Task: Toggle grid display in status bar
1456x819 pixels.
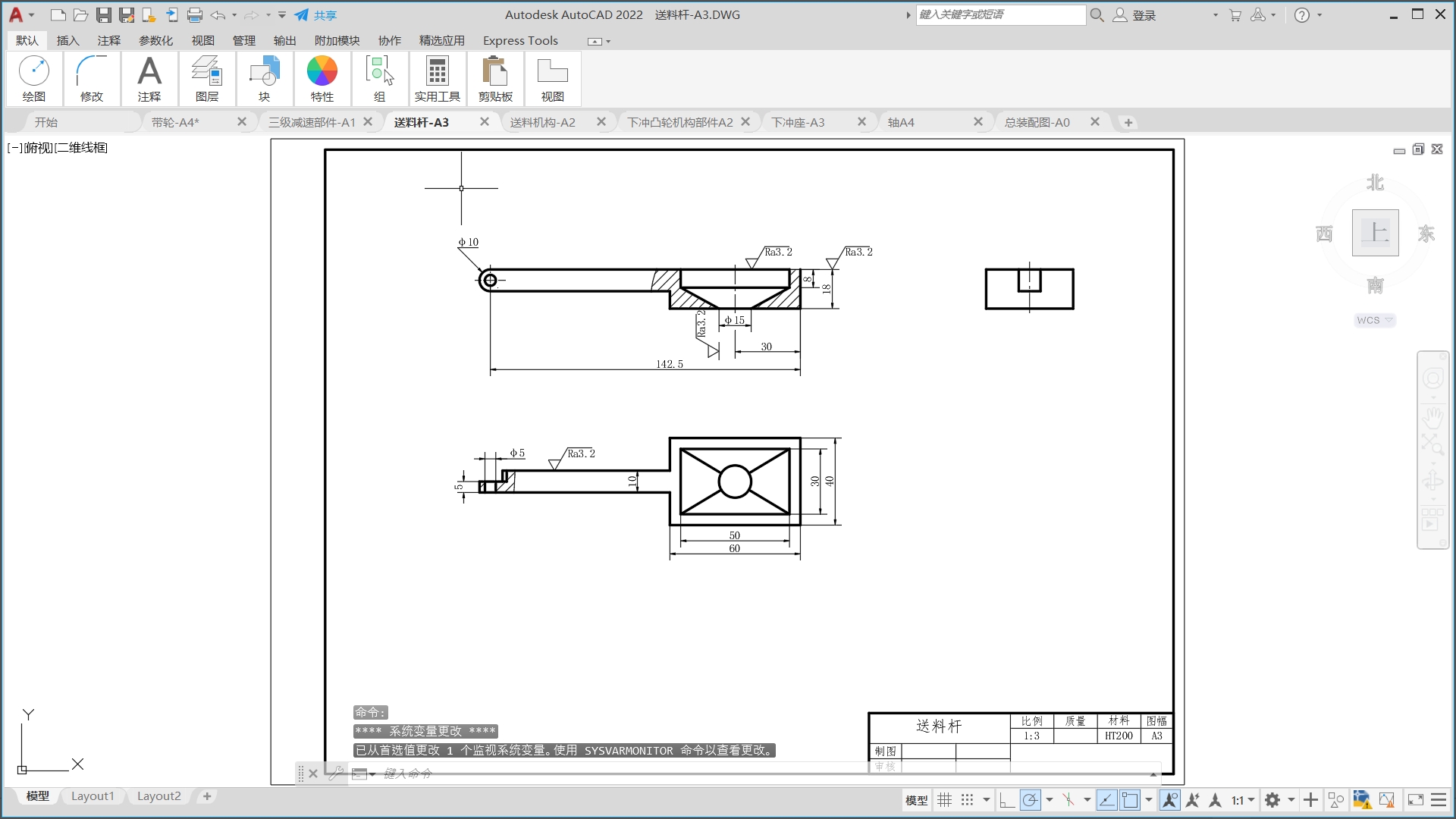Action: point(944,800)
